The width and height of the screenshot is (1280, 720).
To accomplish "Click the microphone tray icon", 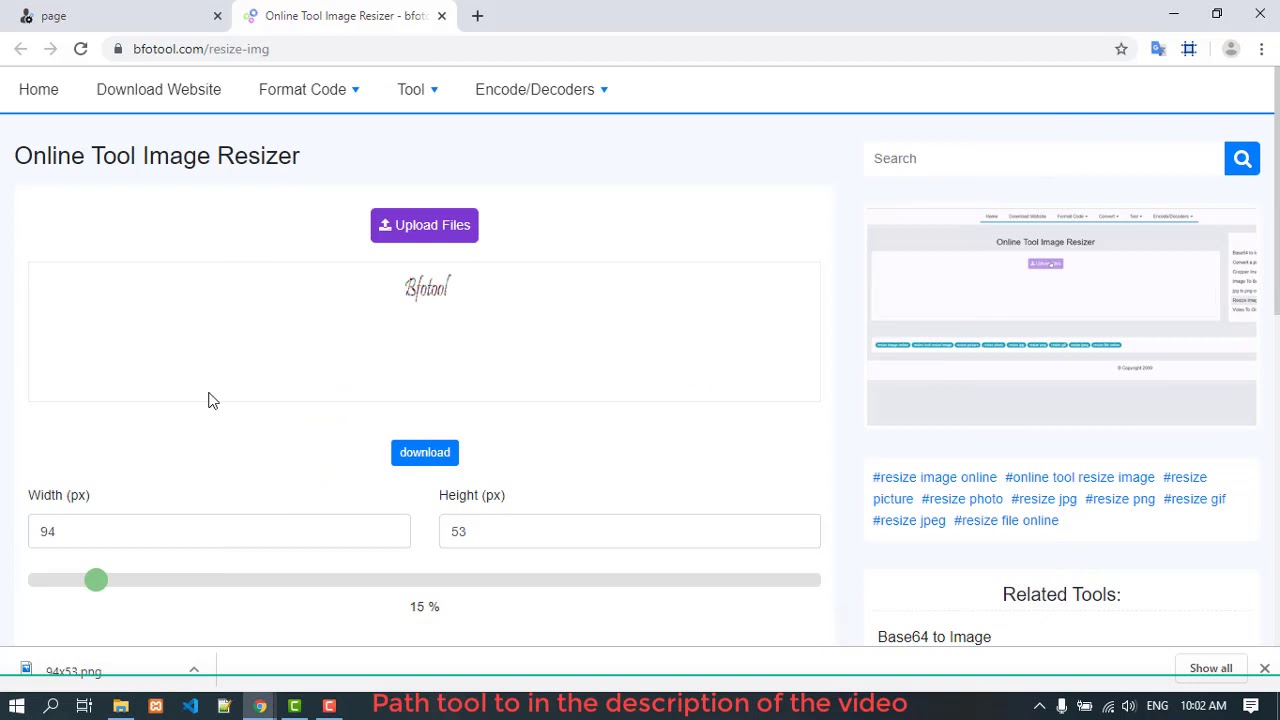I will [1062, 706].
